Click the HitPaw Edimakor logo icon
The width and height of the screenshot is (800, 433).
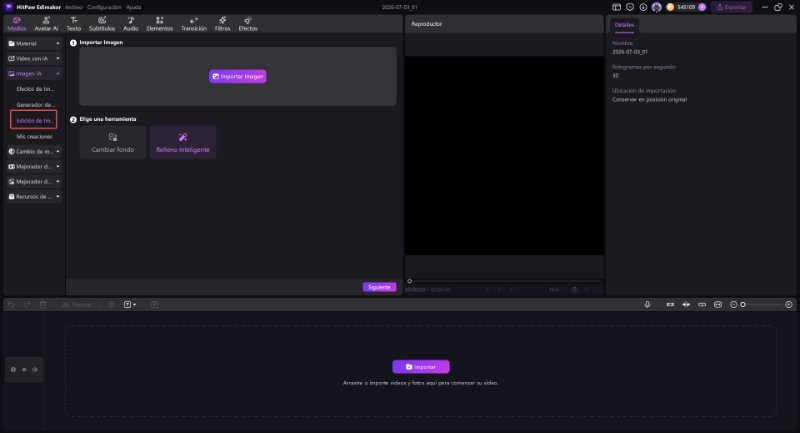pos(9,7)
